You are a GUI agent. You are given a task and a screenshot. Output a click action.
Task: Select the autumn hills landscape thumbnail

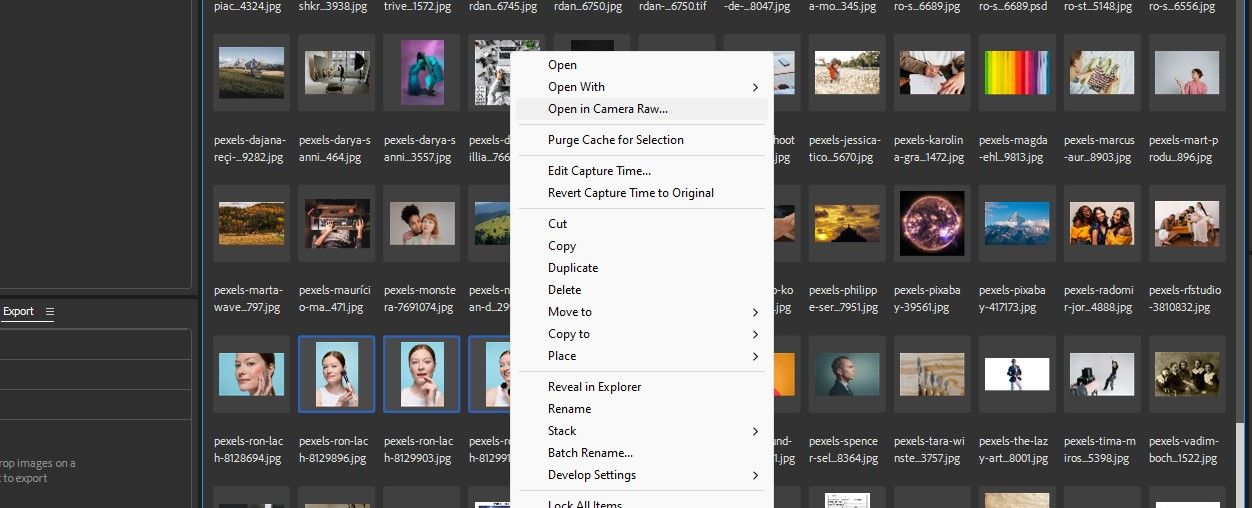251,223
